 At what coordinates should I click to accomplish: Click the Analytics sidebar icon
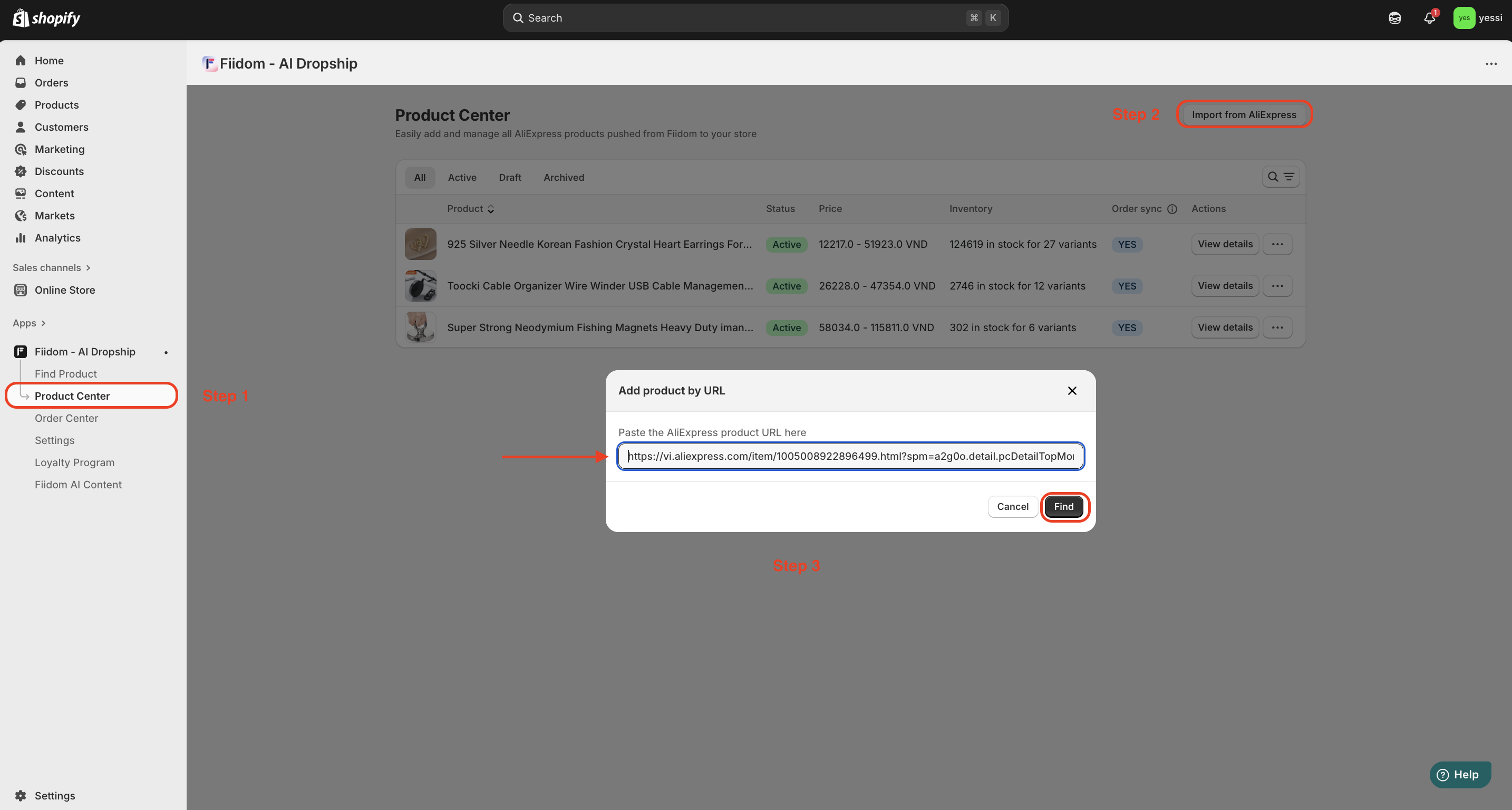click(21, 238)
